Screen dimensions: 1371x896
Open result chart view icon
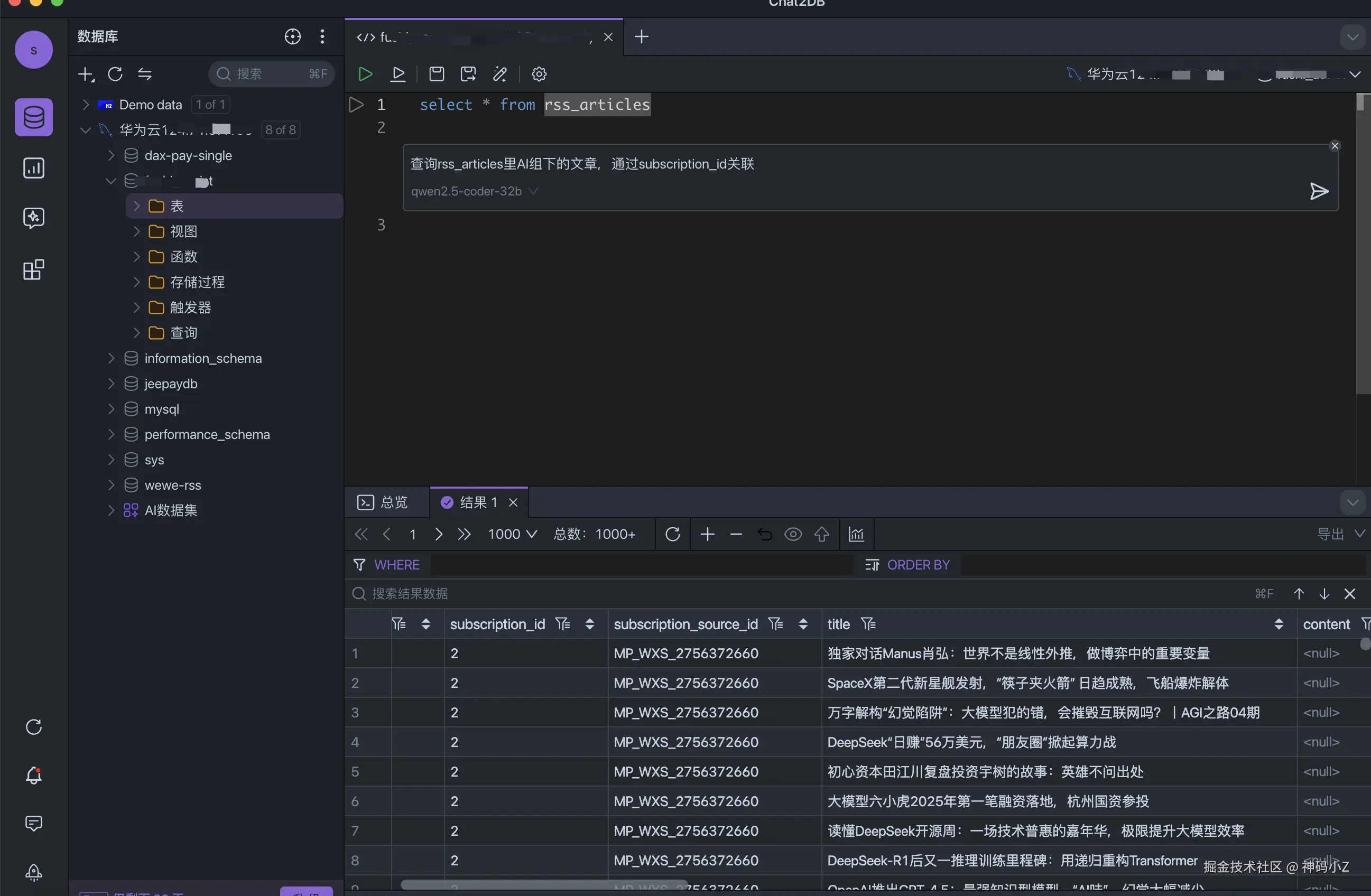click(856, 534)
